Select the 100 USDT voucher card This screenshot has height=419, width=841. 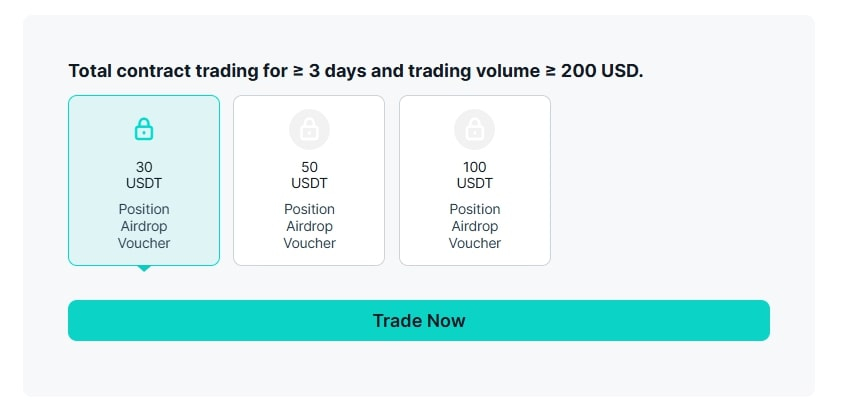coord(474,180)
